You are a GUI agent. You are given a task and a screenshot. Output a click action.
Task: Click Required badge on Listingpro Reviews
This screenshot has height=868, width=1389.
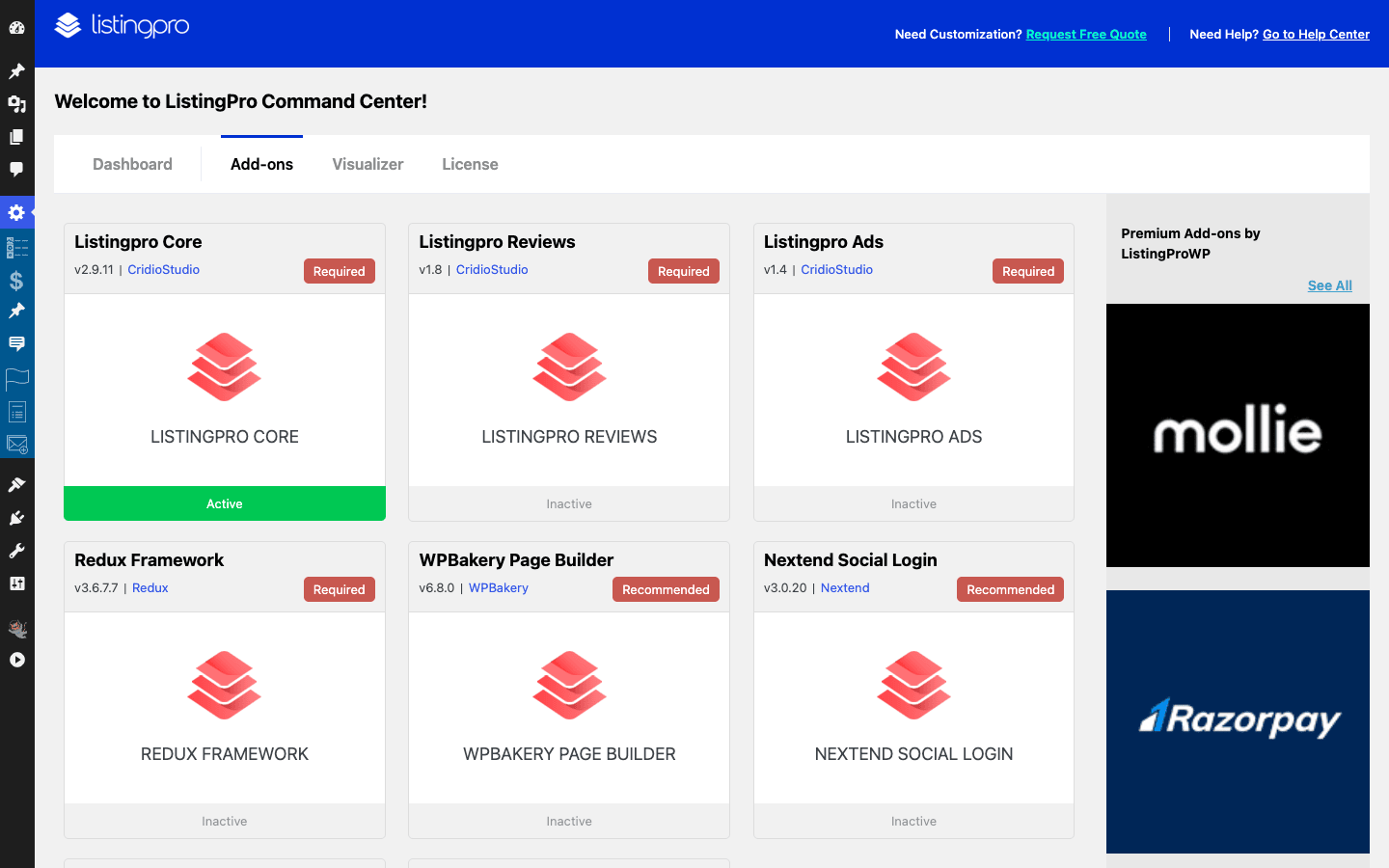coord(683,271)
